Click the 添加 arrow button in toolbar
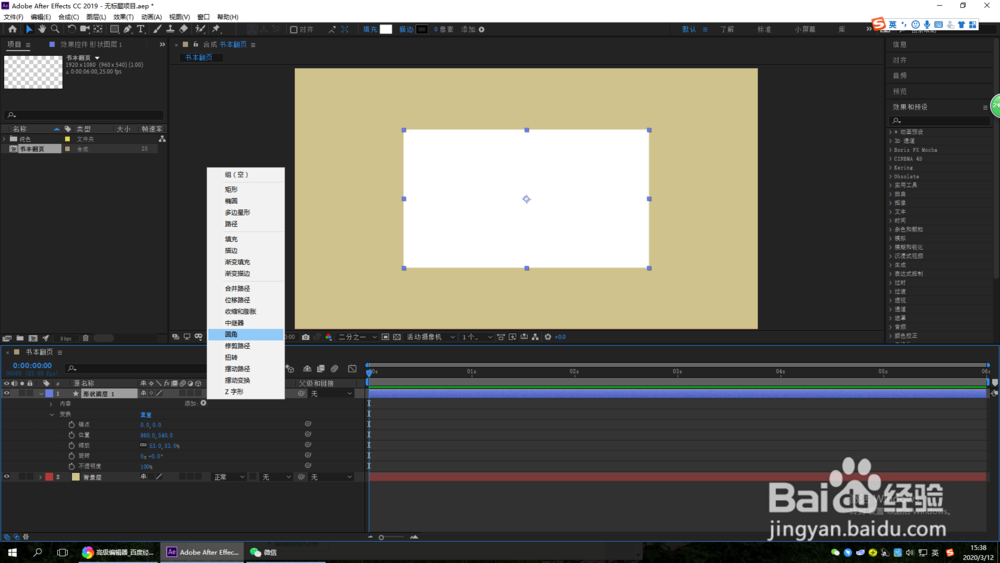Viewport: 1000px width, 563px height. [x=482, y=29]
